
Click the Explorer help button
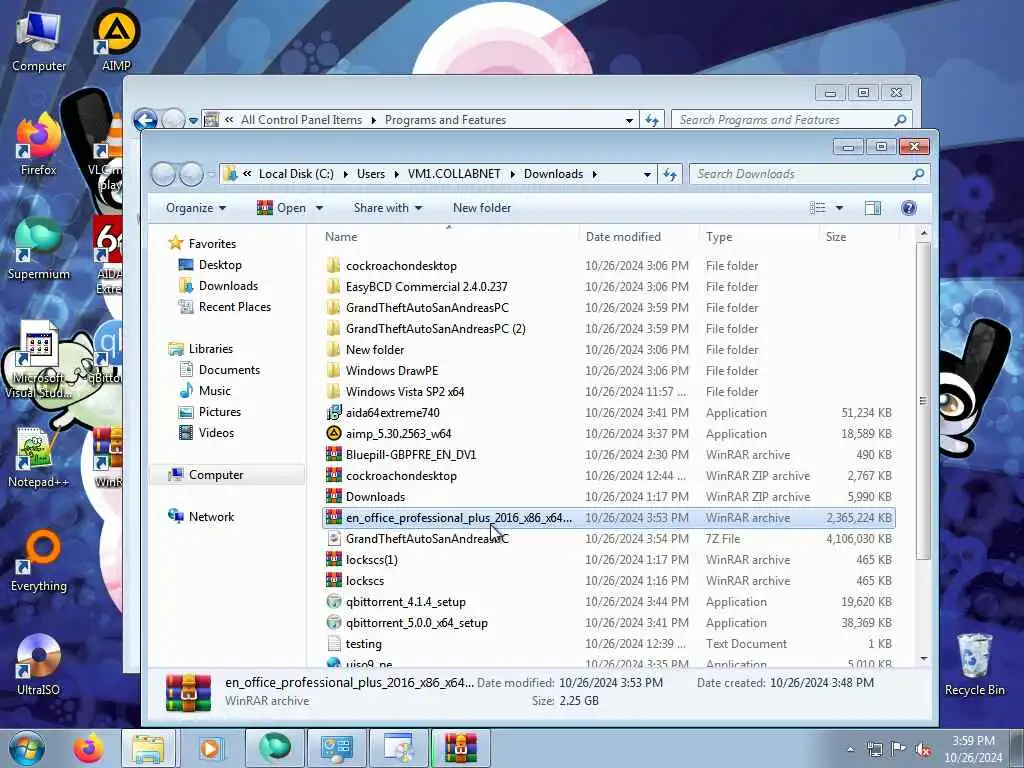tap(908, 208)
